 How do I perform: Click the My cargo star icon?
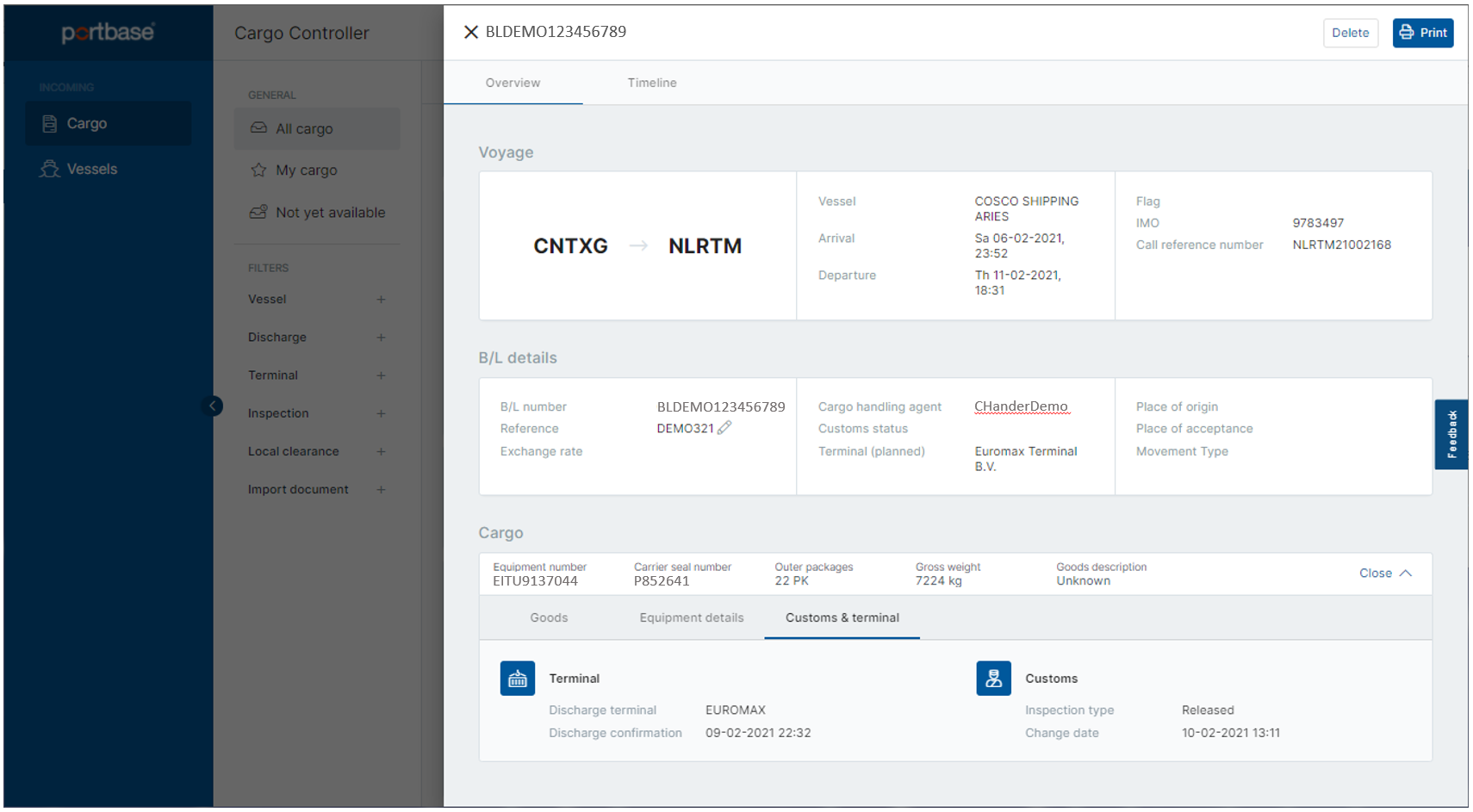[x=258, y=170]
